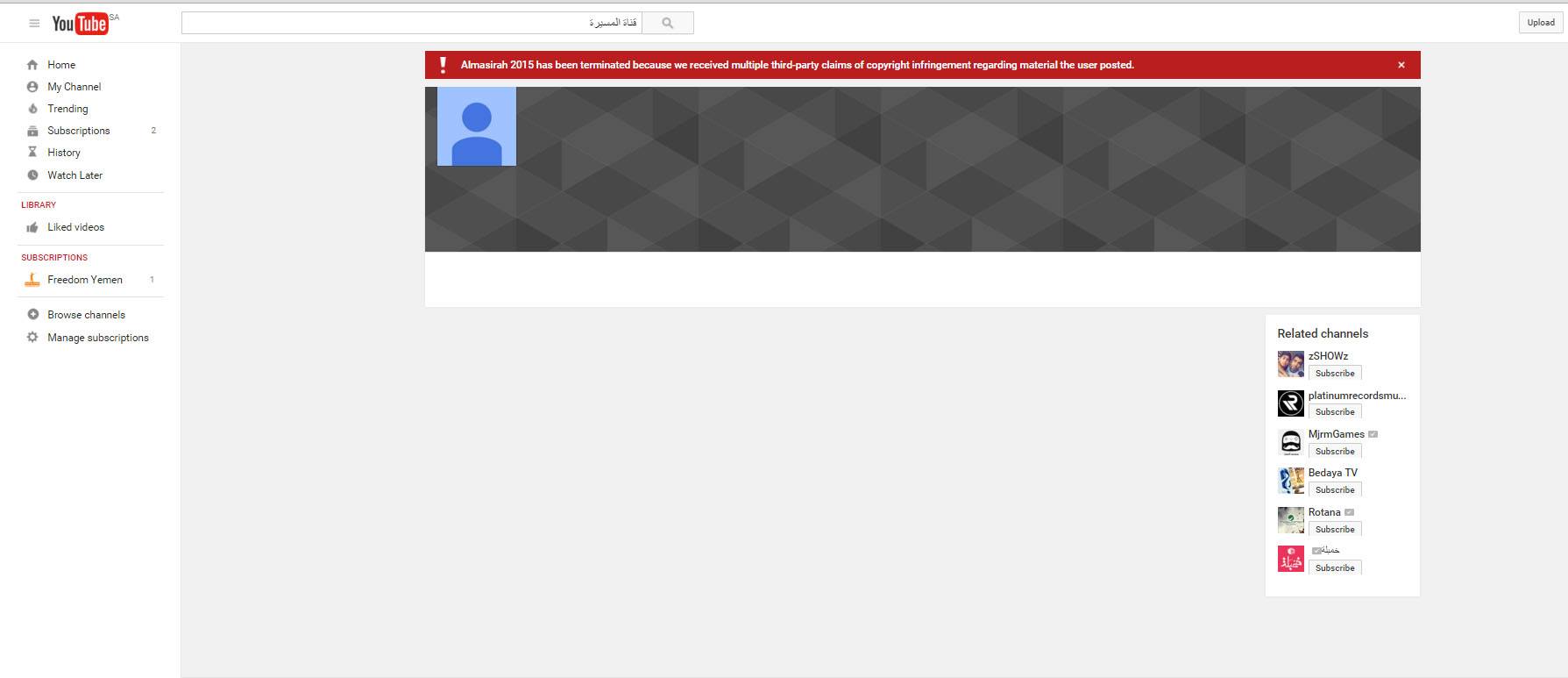The width and height of the screenshot is (1568, 678).
Task: Open History page
Action: coord(64,153)
